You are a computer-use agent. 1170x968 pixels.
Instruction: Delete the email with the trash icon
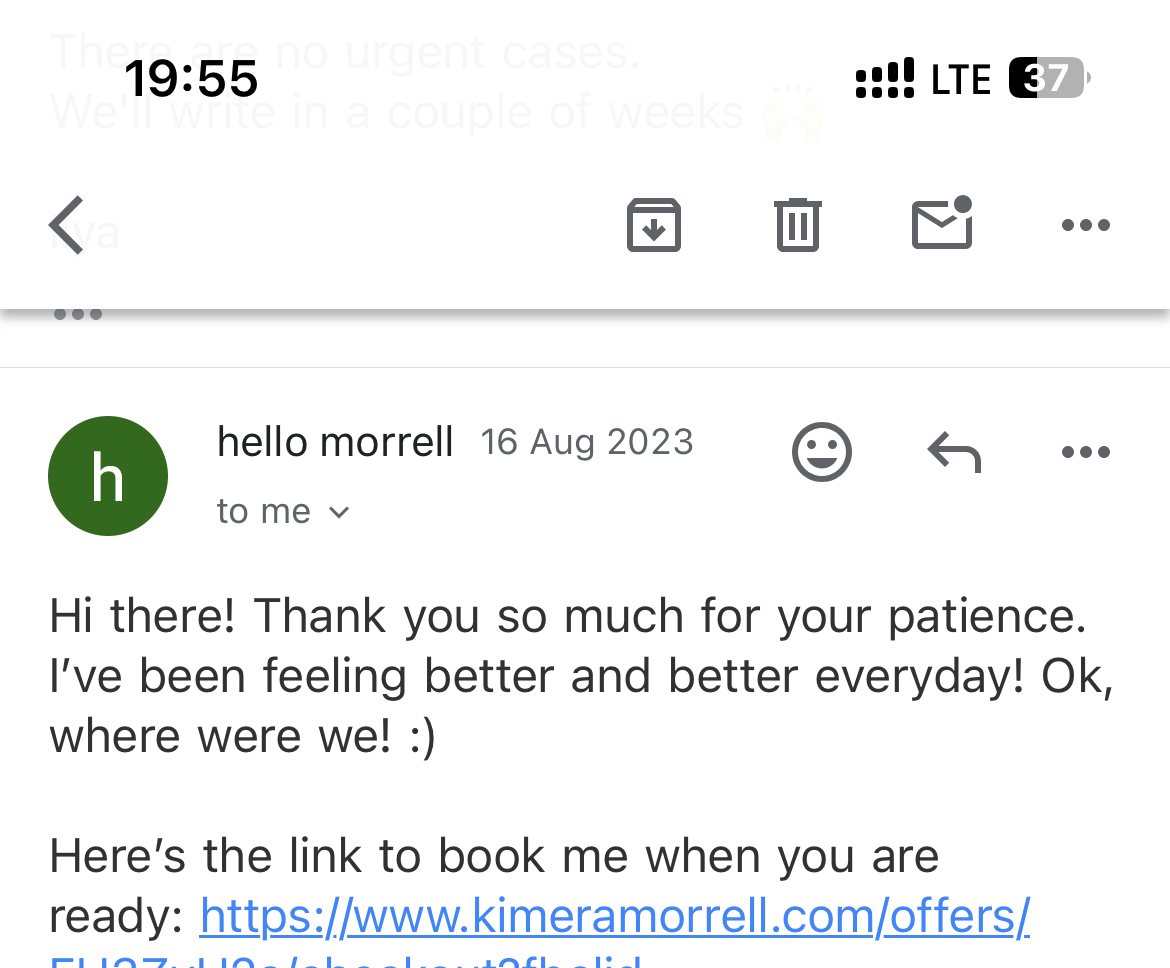point(797,225)
